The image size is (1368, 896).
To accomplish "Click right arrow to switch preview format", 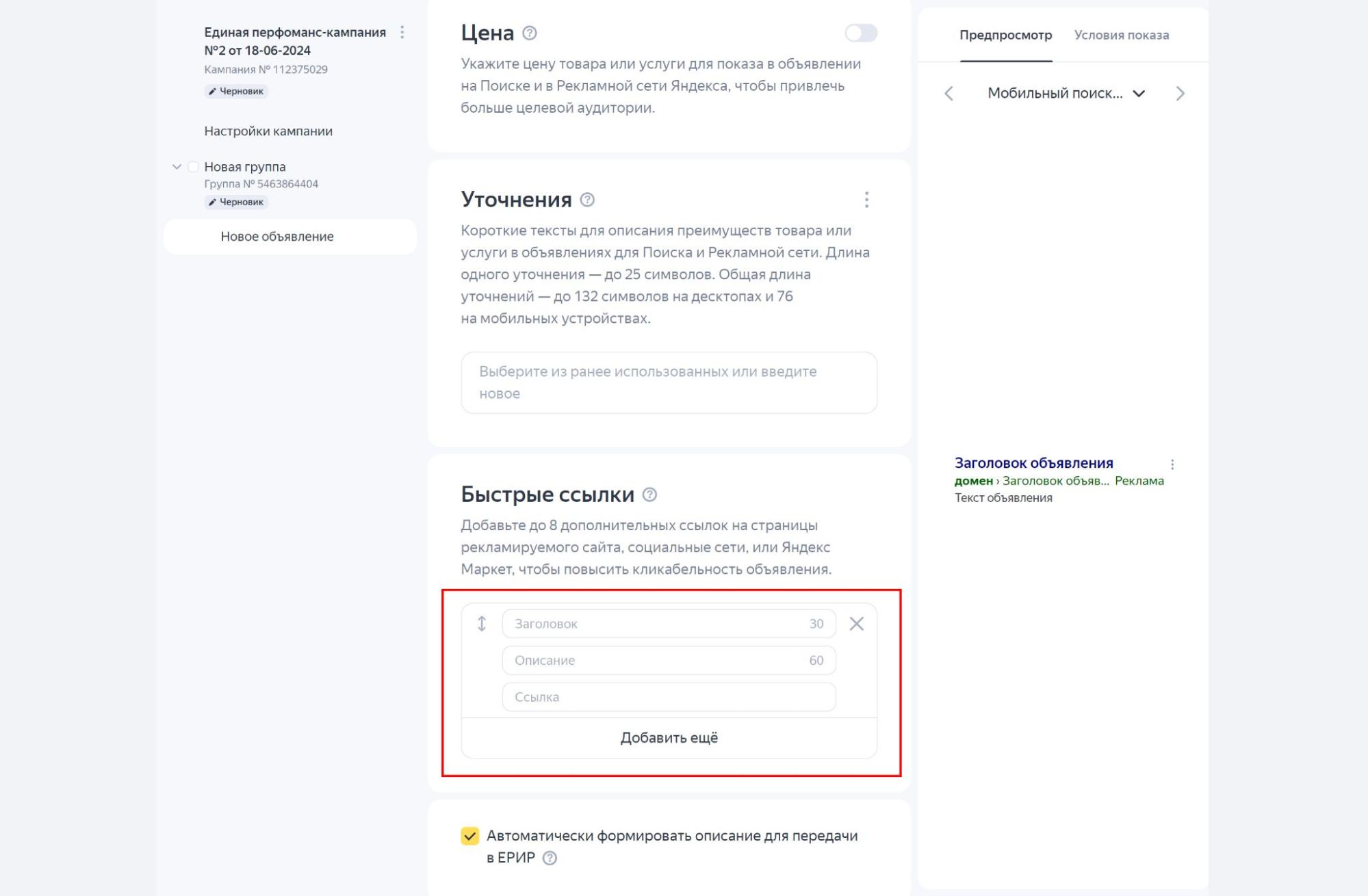I will pyautogui.click(x=1180, y=94).
